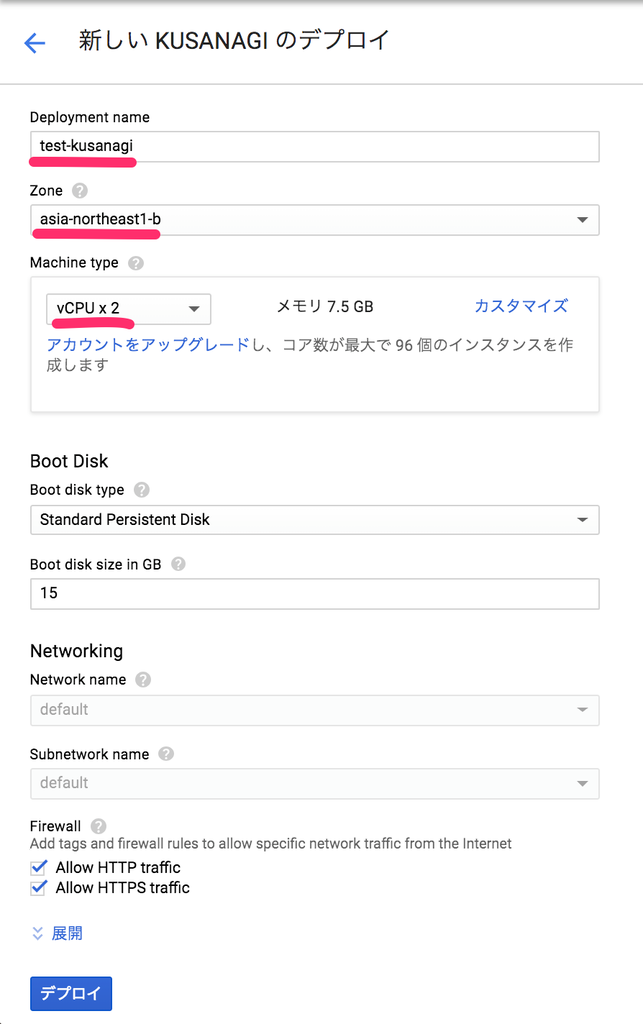Open the Network name default dropdown
This screenshot has height=1024, width=643.
[x=315, y=710]
